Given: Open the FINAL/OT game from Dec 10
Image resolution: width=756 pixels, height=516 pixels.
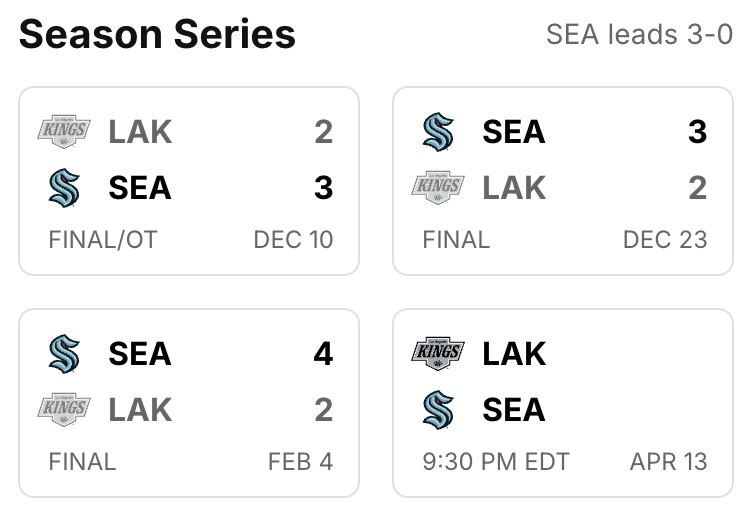Looking at the screenshot, I should tap(189, 181).
